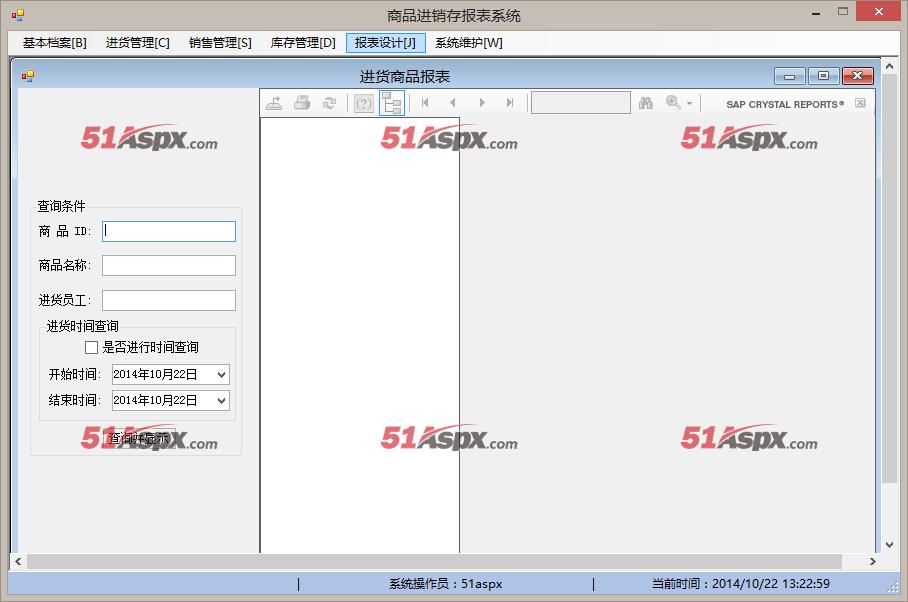
Task: Open the 进货管理[C] menu
Action: (x=137, y=43)
